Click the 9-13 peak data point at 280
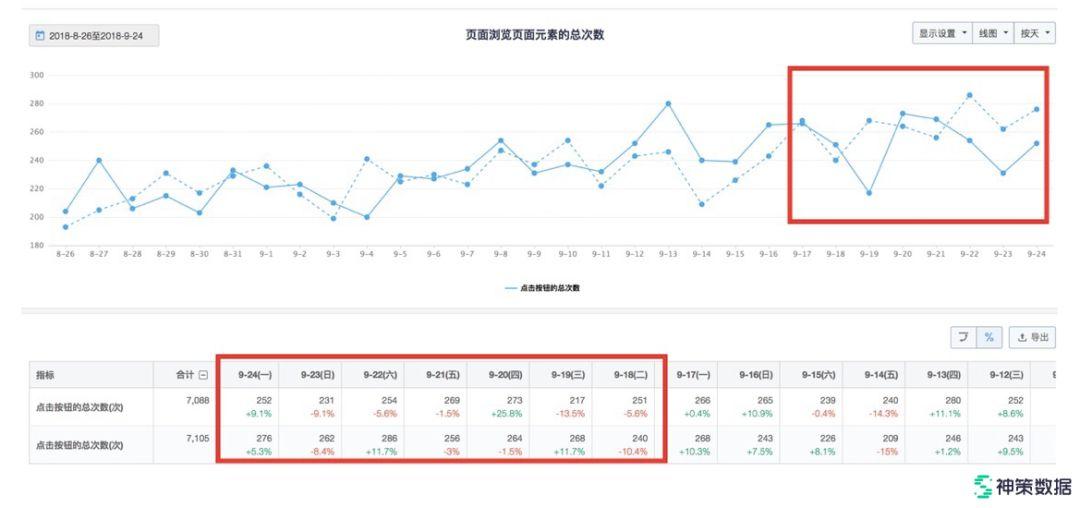 coord(668,103)
